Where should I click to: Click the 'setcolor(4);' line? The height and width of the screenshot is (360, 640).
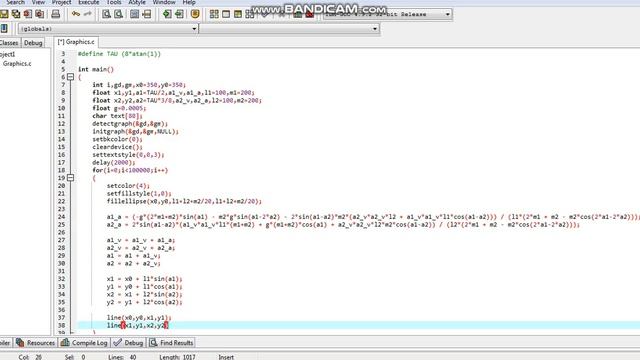pos(128,186)
